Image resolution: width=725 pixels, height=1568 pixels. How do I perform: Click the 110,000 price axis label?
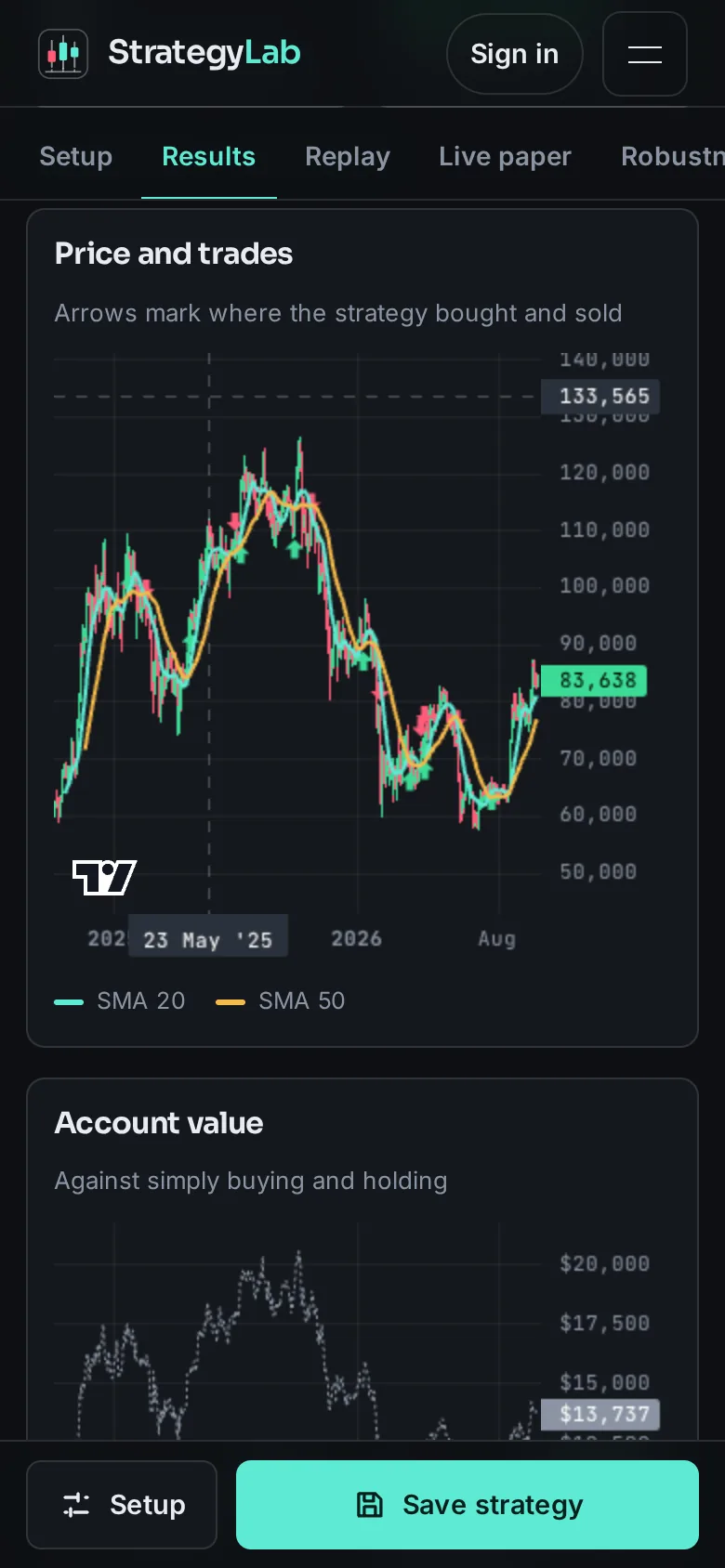click(x=605, y=529)
